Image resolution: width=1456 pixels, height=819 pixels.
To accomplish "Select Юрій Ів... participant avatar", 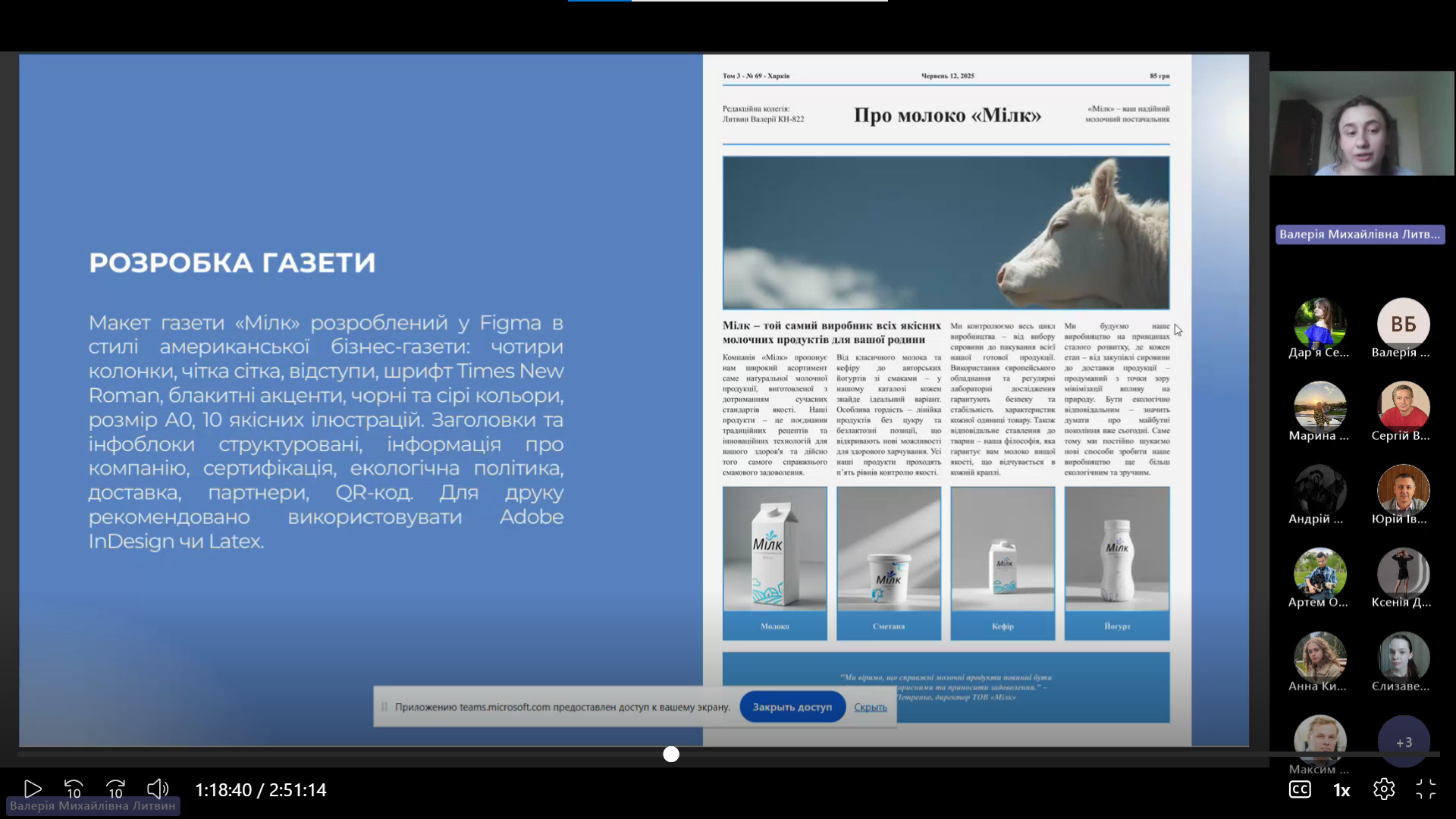I will coord(1404,491).
